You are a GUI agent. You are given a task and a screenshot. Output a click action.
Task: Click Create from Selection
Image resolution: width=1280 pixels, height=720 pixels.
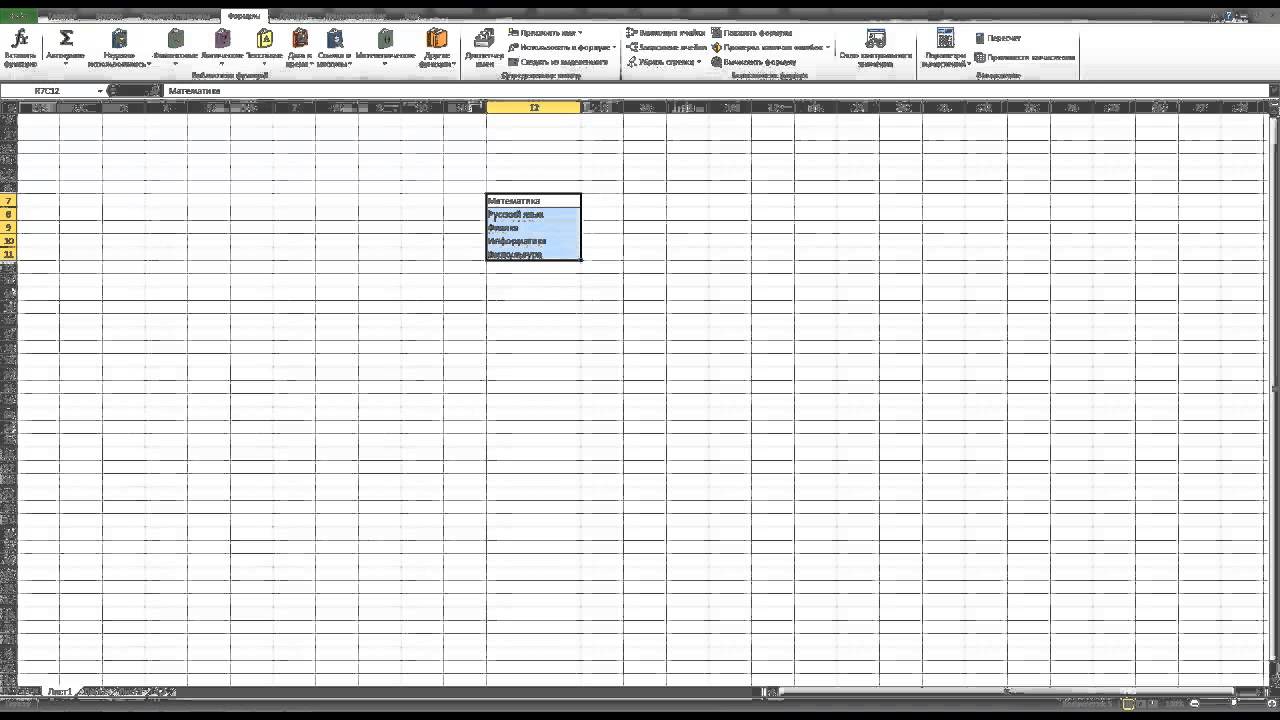(x=558, y=62)
